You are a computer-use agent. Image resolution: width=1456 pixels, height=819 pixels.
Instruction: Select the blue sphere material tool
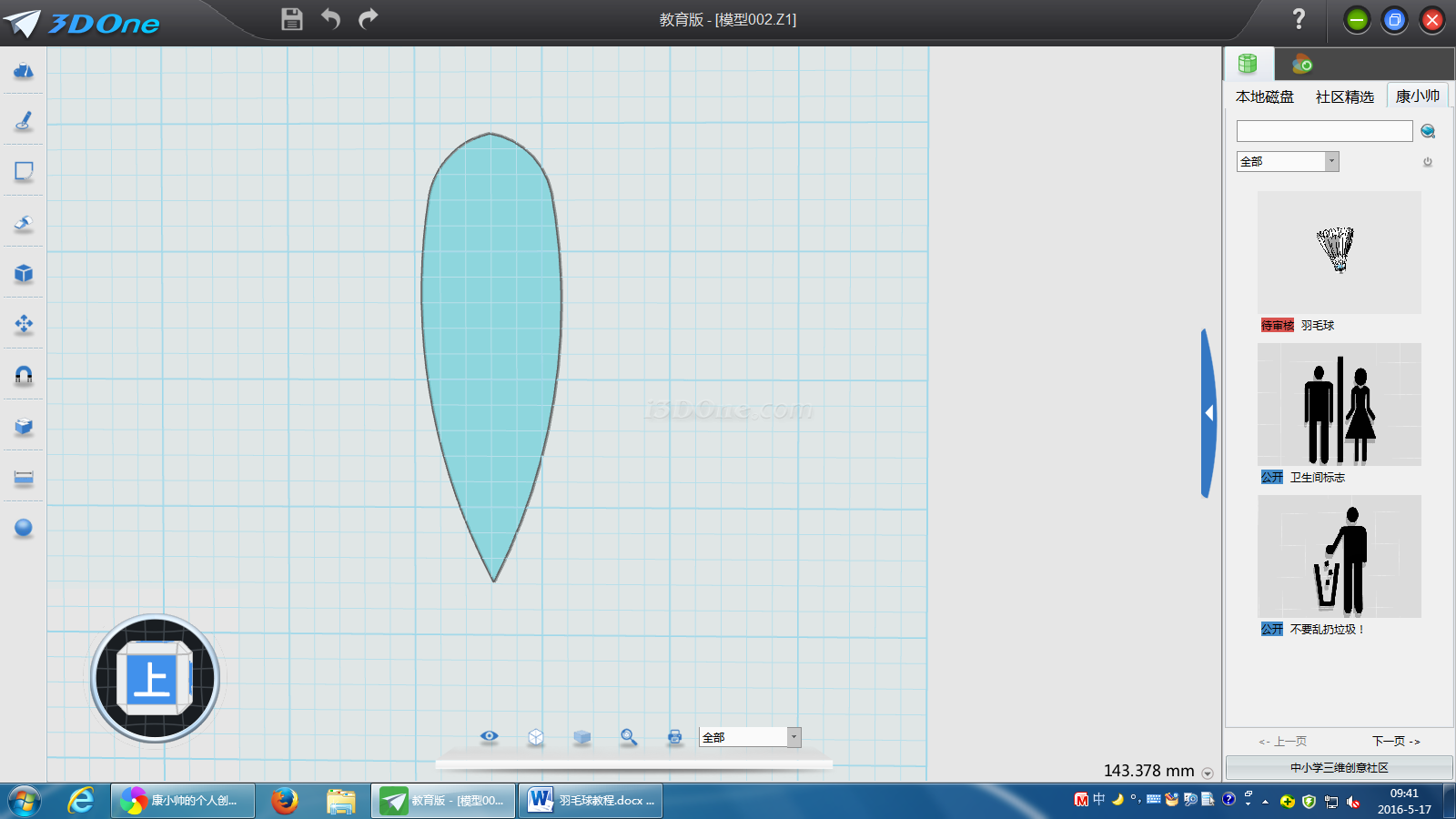coord(24,528)
